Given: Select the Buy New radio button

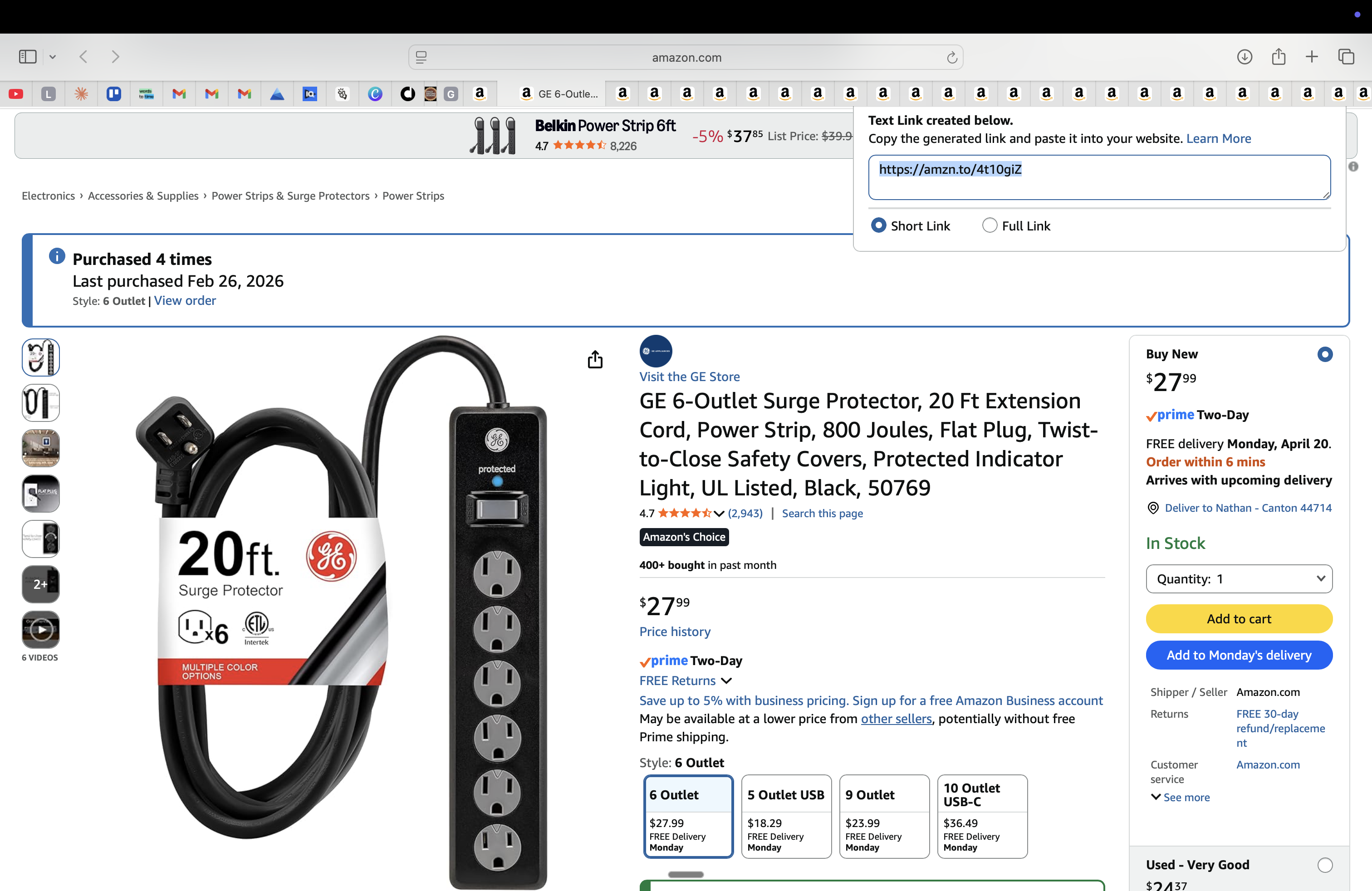Looking at the screenshot, I should pyautogui.click(x=1325, y=354).
